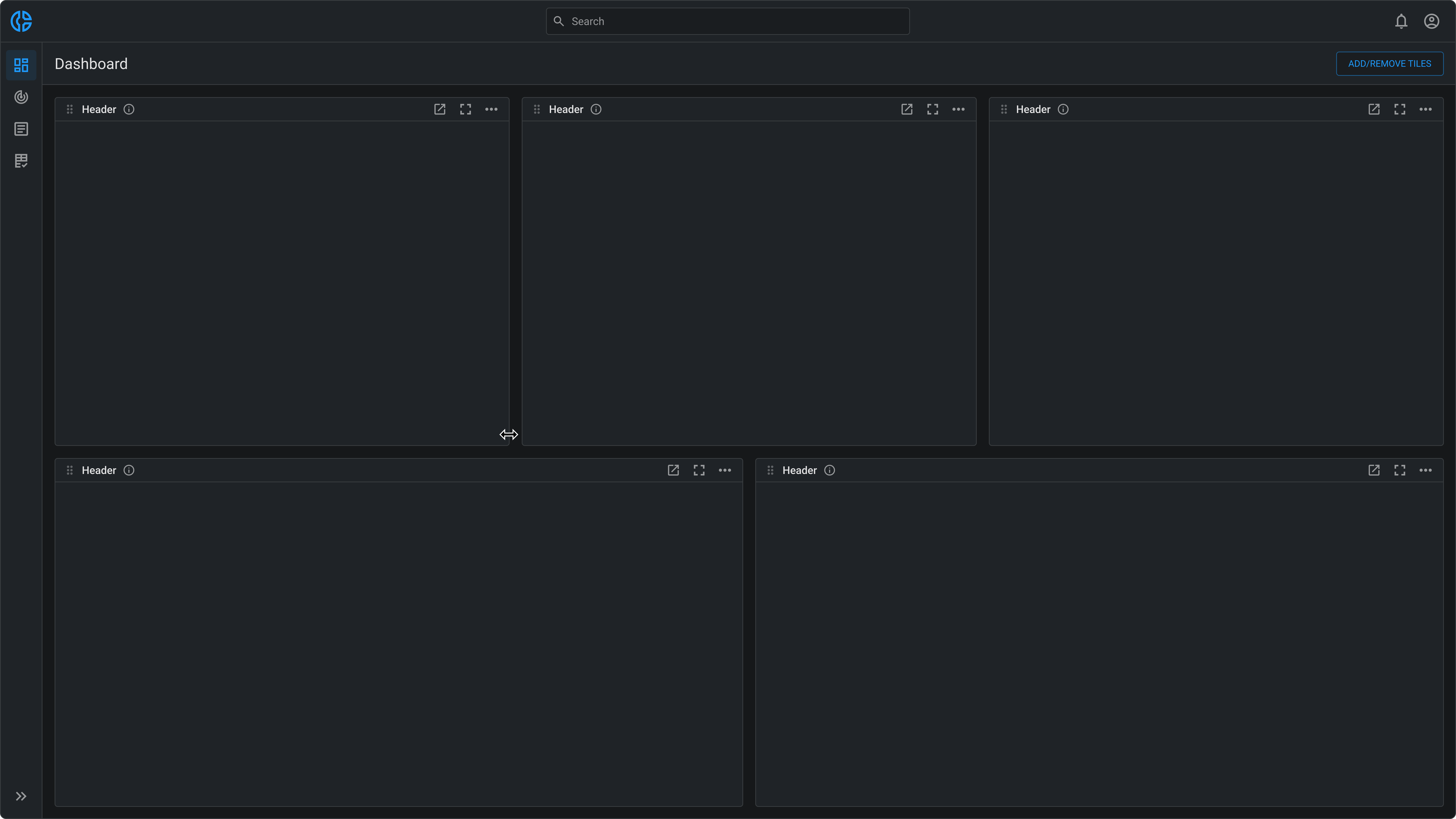Image resolution: width=1456 pixels, height=819 pixels.
Task: Open more options menu of bottom-left tile
Action: [x=725, y=470]
